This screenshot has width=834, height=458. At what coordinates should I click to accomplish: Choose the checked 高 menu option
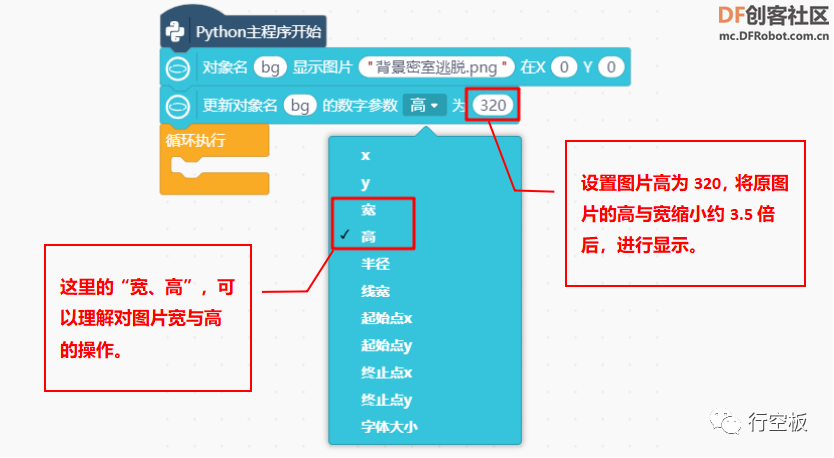369,237
